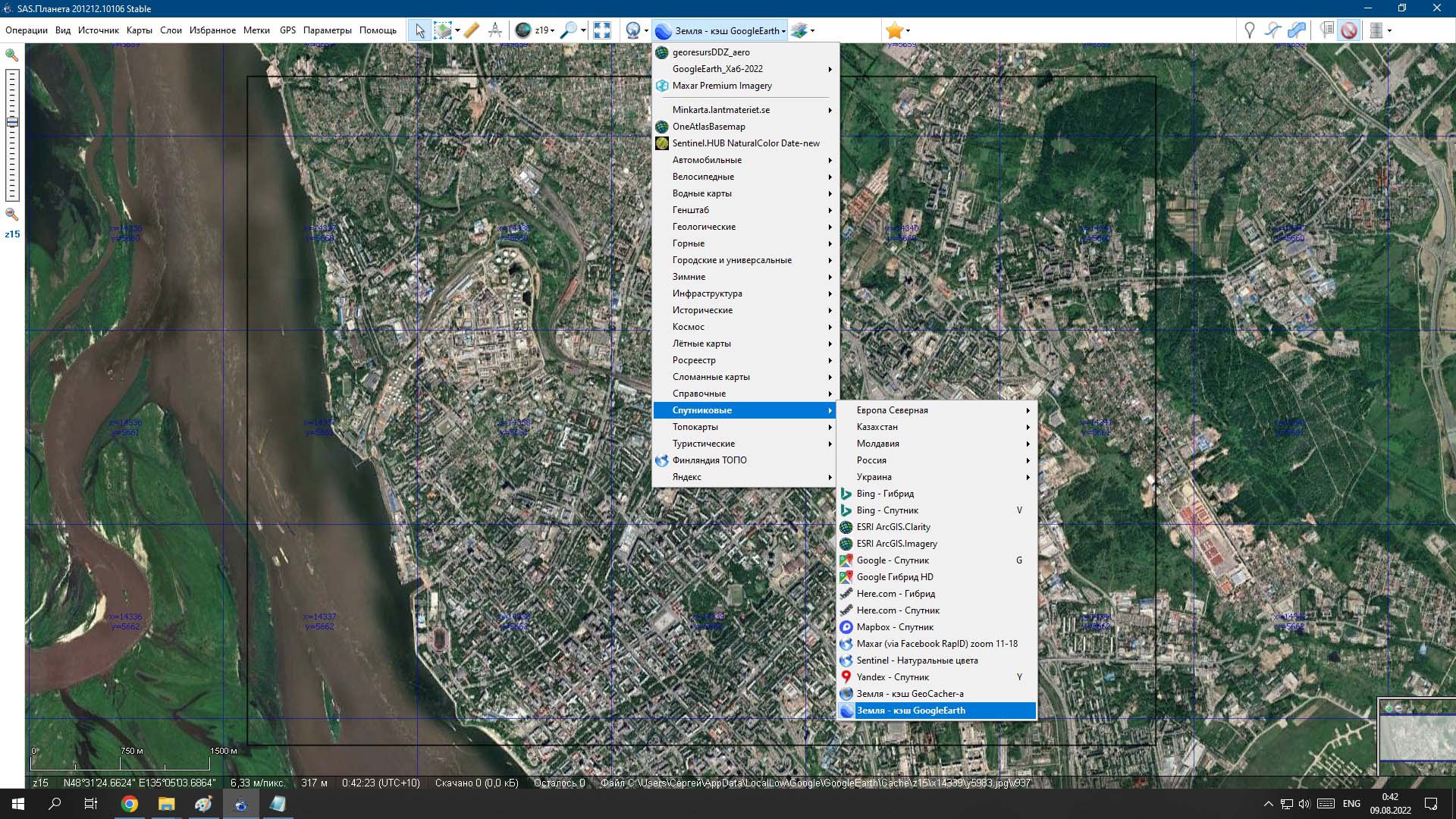The image size is (1456, 819).
Task: Open the Параметры menu
Action: [x=327, y=30]
